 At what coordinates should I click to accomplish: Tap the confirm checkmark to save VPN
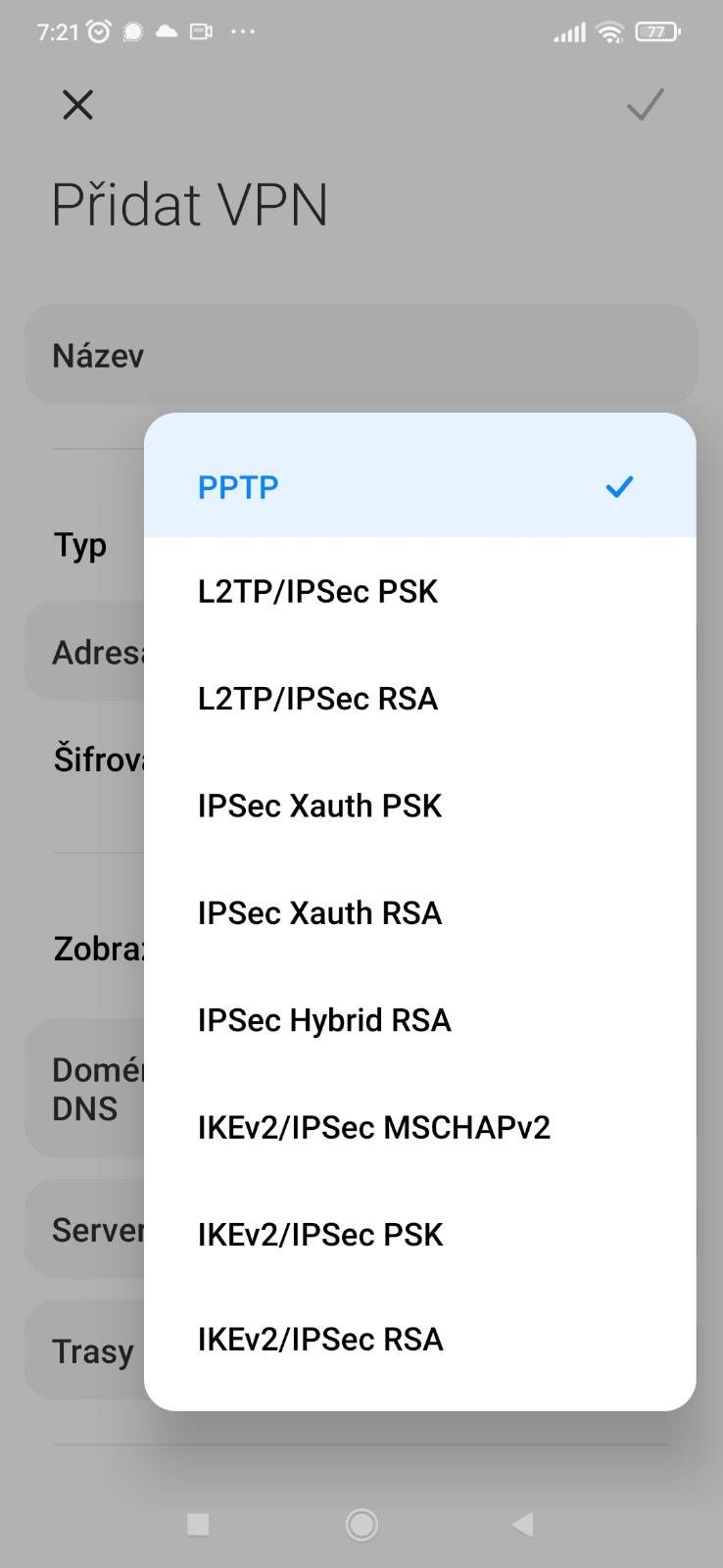645,105
